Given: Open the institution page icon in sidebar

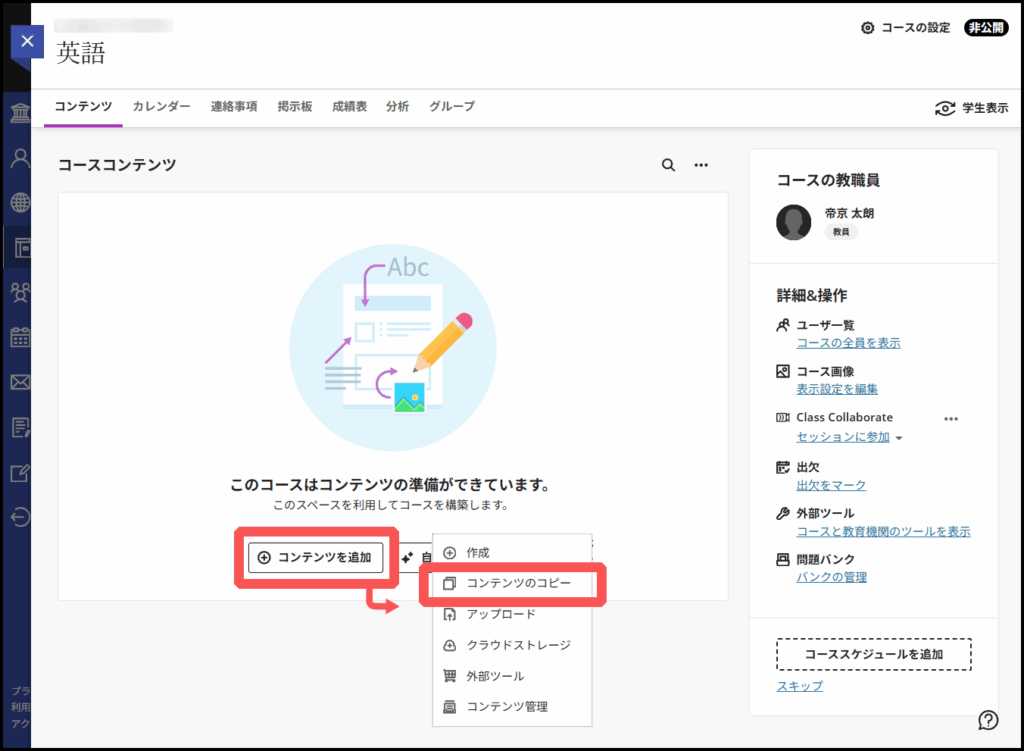Looking at the screenshot, I should (x=19, y=111).
